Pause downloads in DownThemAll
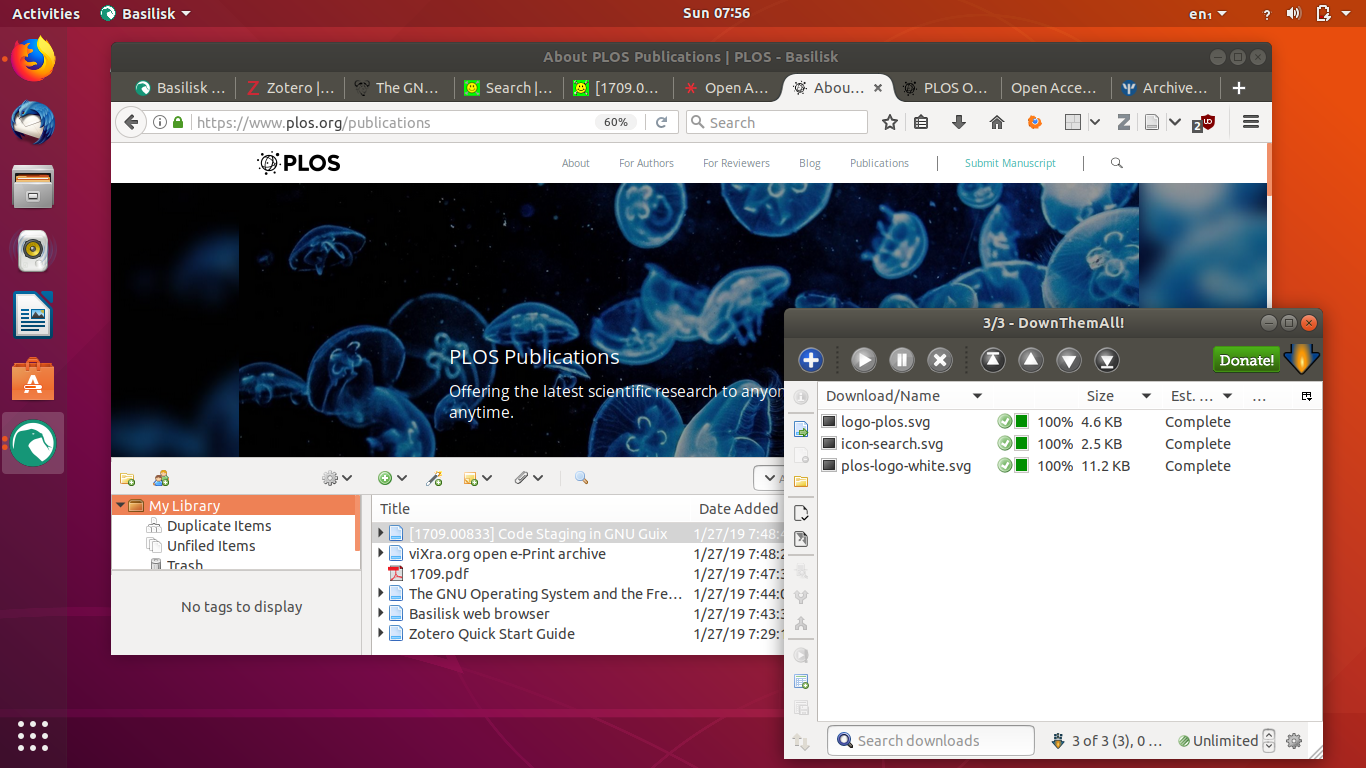This screenshot has width=1366, height=768. [x=902, y=360]
